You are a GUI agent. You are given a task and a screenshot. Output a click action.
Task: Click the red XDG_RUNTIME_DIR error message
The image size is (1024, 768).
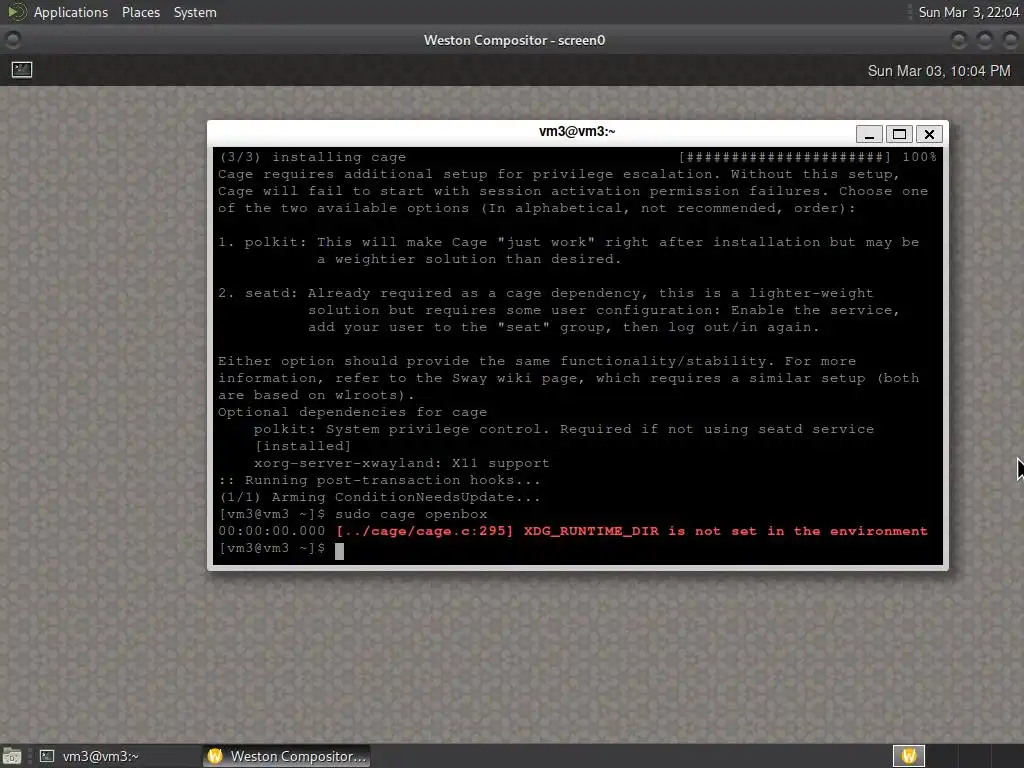pyautogui.click(x=632, y=531)
